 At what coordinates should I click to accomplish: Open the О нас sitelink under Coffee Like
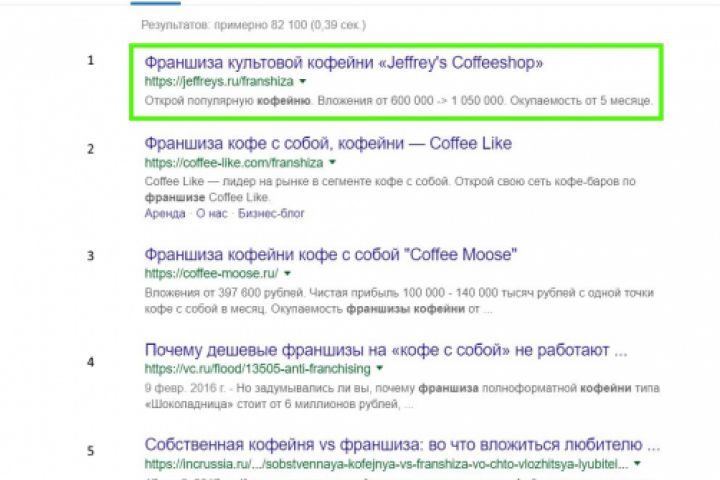[212, 214]
